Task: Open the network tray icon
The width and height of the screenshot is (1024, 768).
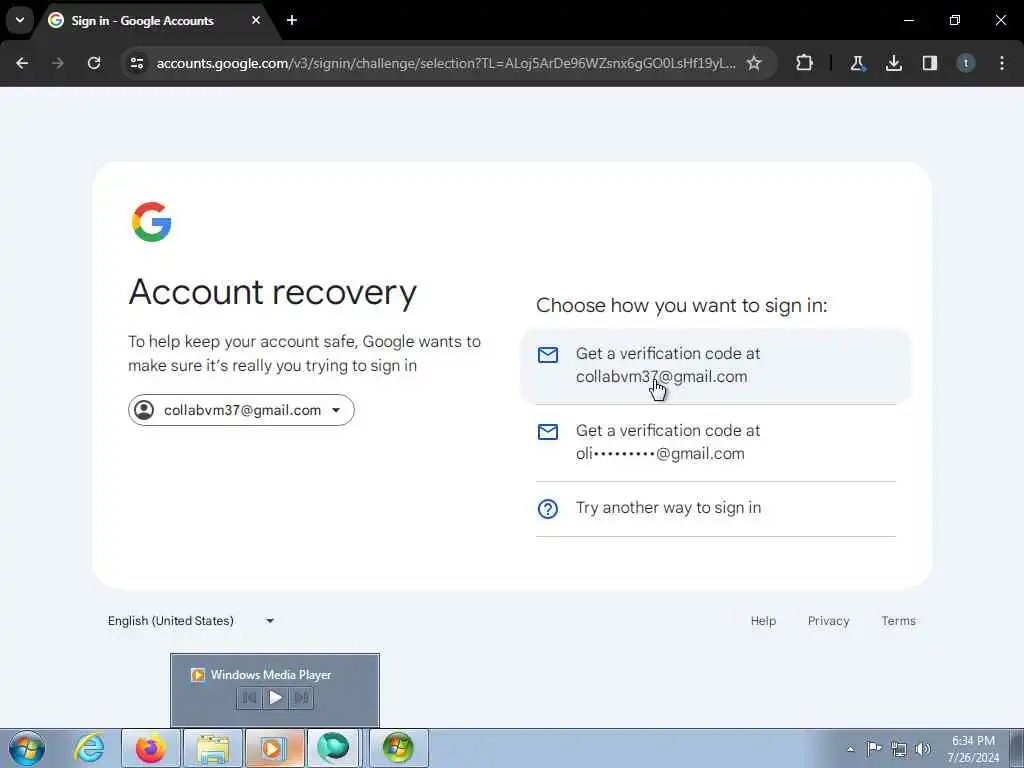Action: [899, 749]
